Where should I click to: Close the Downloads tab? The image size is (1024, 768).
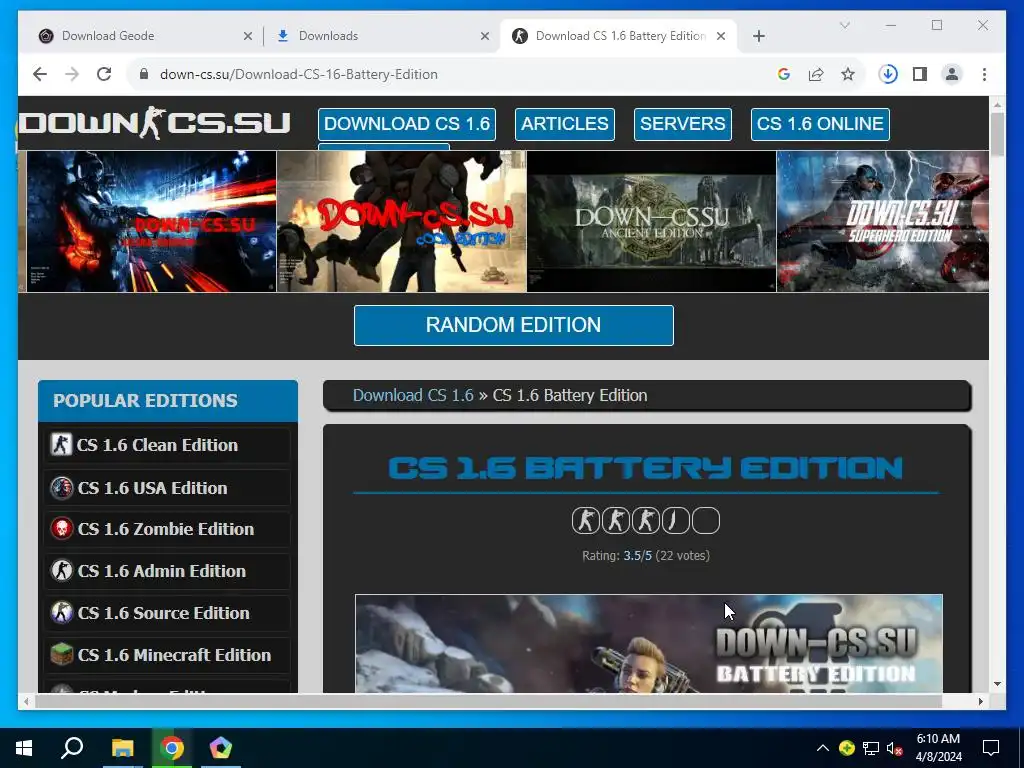(485, 36)
